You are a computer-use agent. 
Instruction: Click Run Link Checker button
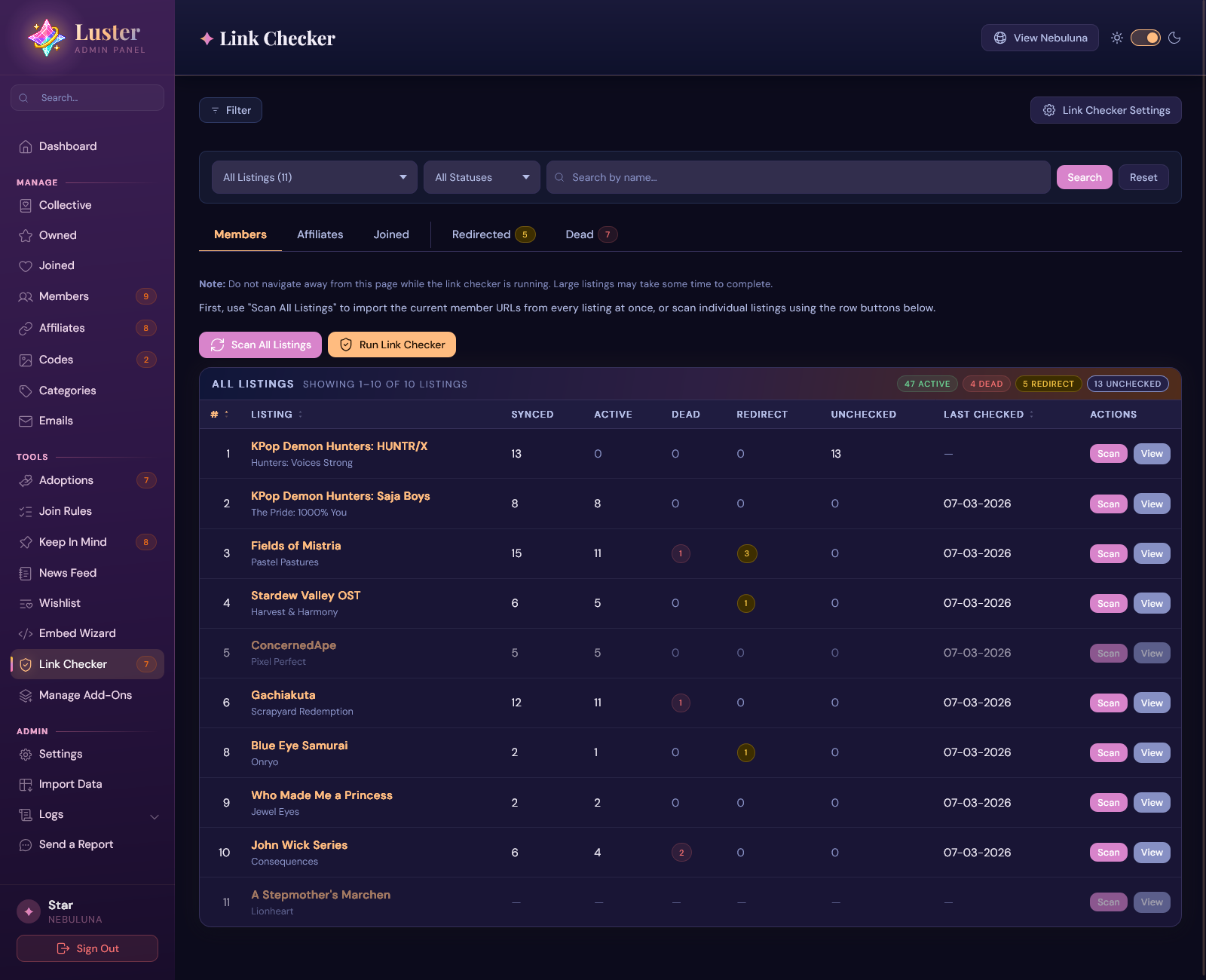(392, 345)
